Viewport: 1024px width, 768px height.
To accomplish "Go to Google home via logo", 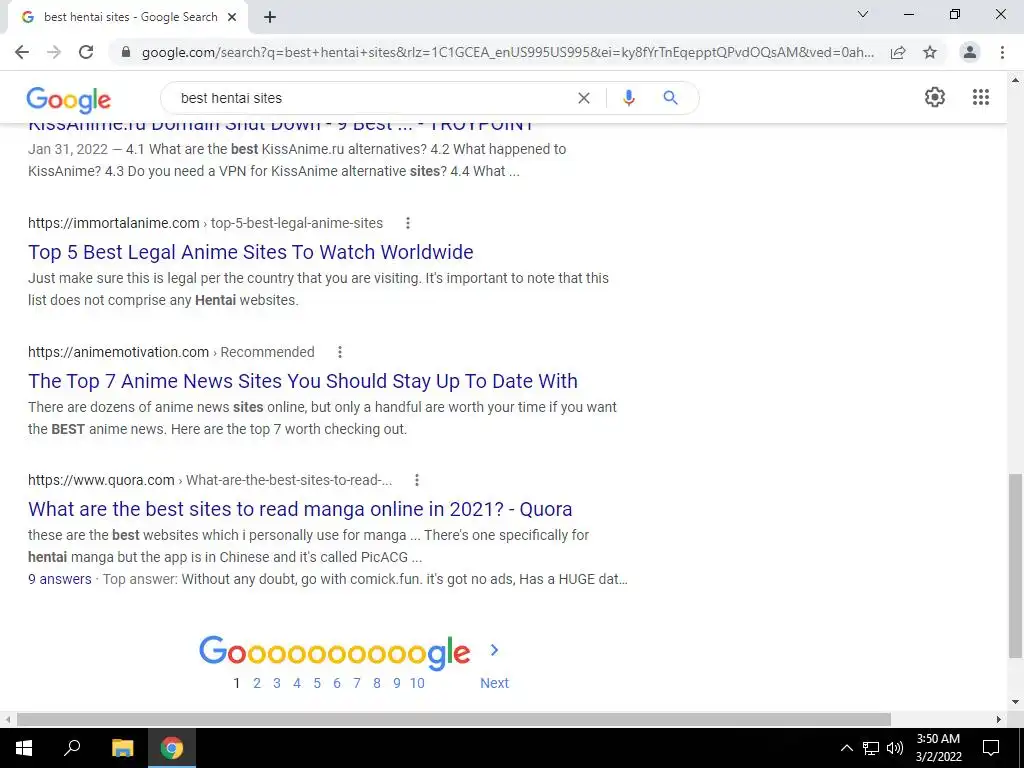I will tap(69, 100).
